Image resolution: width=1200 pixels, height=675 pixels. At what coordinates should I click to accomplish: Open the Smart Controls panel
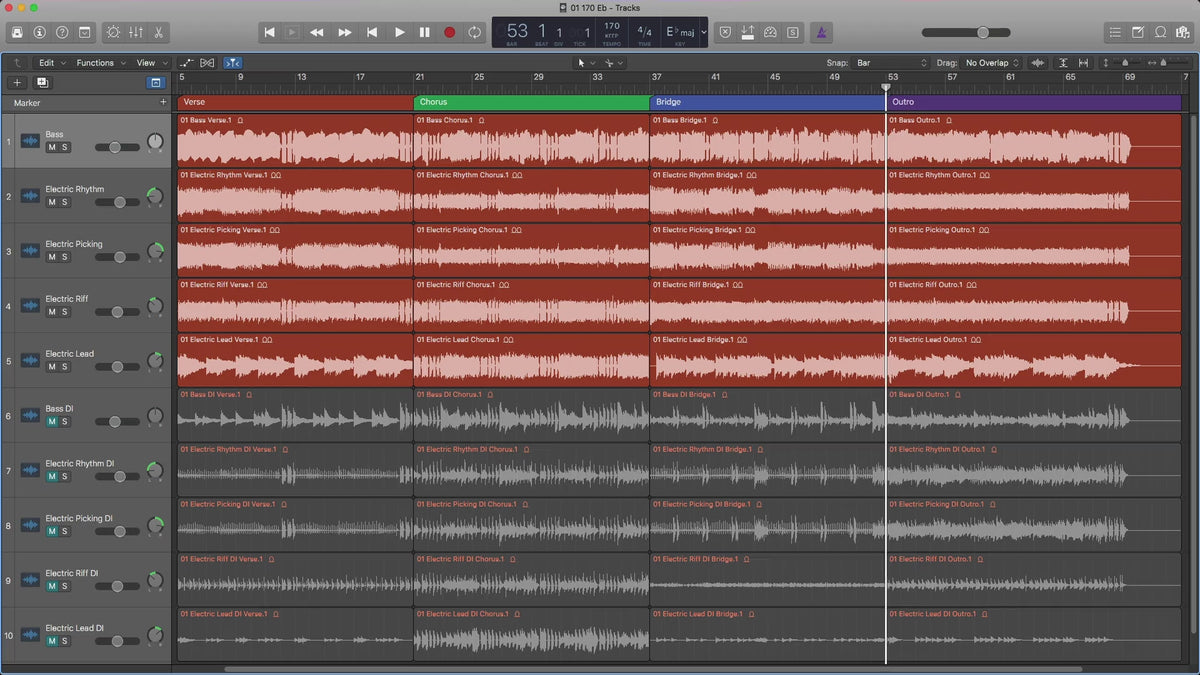112,32
